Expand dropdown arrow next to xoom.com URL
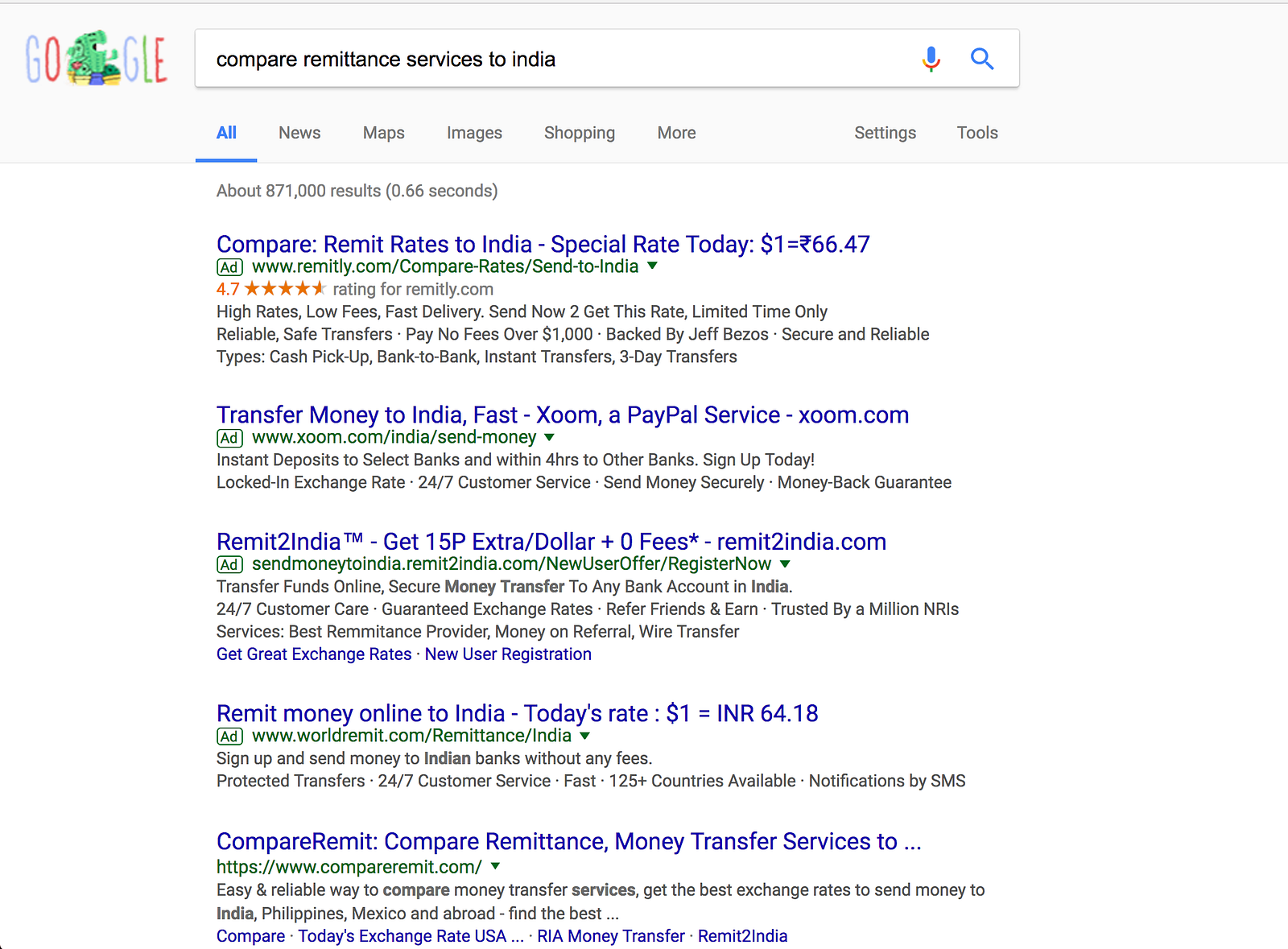1288x949 pixels. 549,437
